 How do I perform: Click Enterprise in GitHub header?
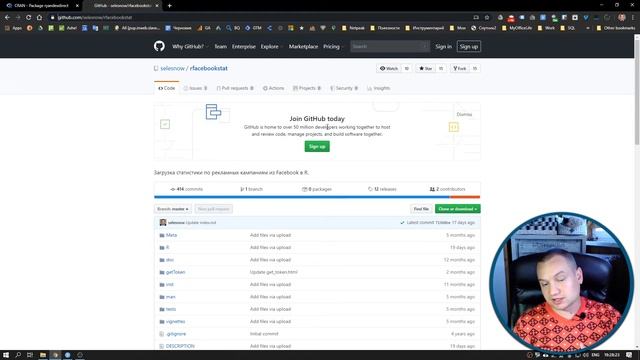click(244, 47)
